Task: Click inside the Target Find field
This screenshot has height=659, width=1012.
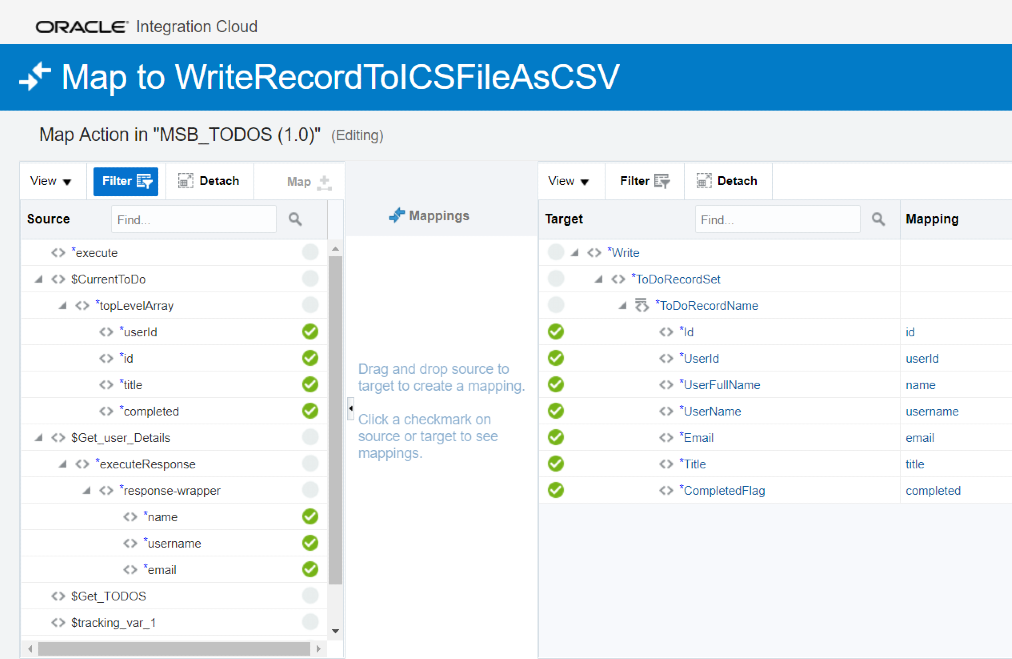Action: point(777,218)
